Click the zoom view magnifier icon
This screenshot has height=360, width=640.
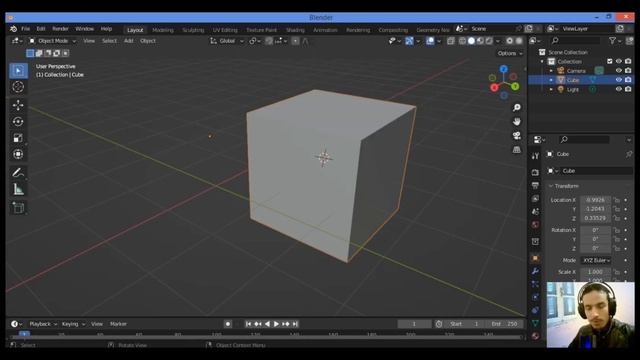(x=517, y=107)
